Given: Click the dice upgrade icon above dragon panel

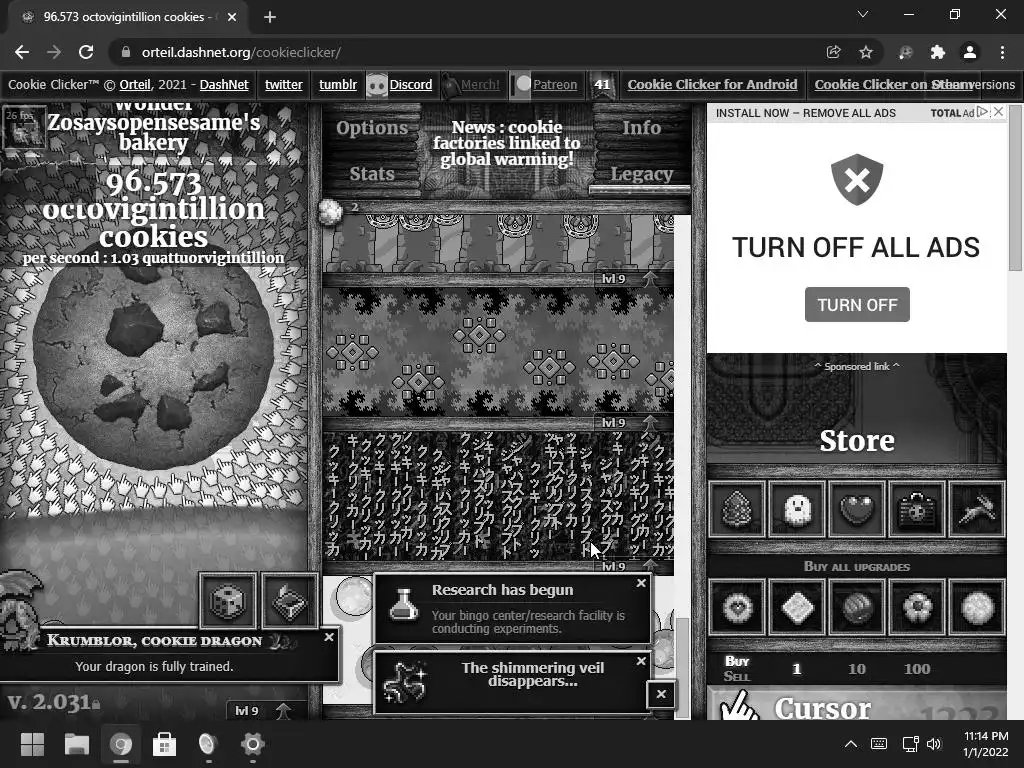Looking at the screenshot, I should tap(228, 600).
